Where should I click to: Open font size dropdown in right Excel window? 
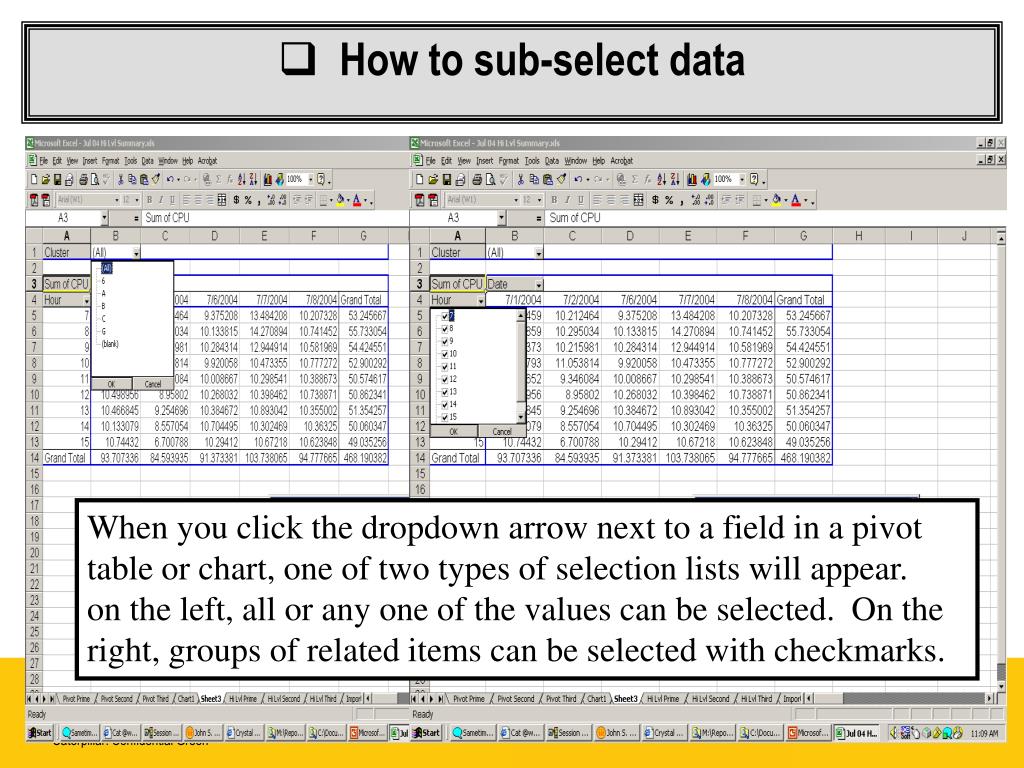tap(539, 200)
